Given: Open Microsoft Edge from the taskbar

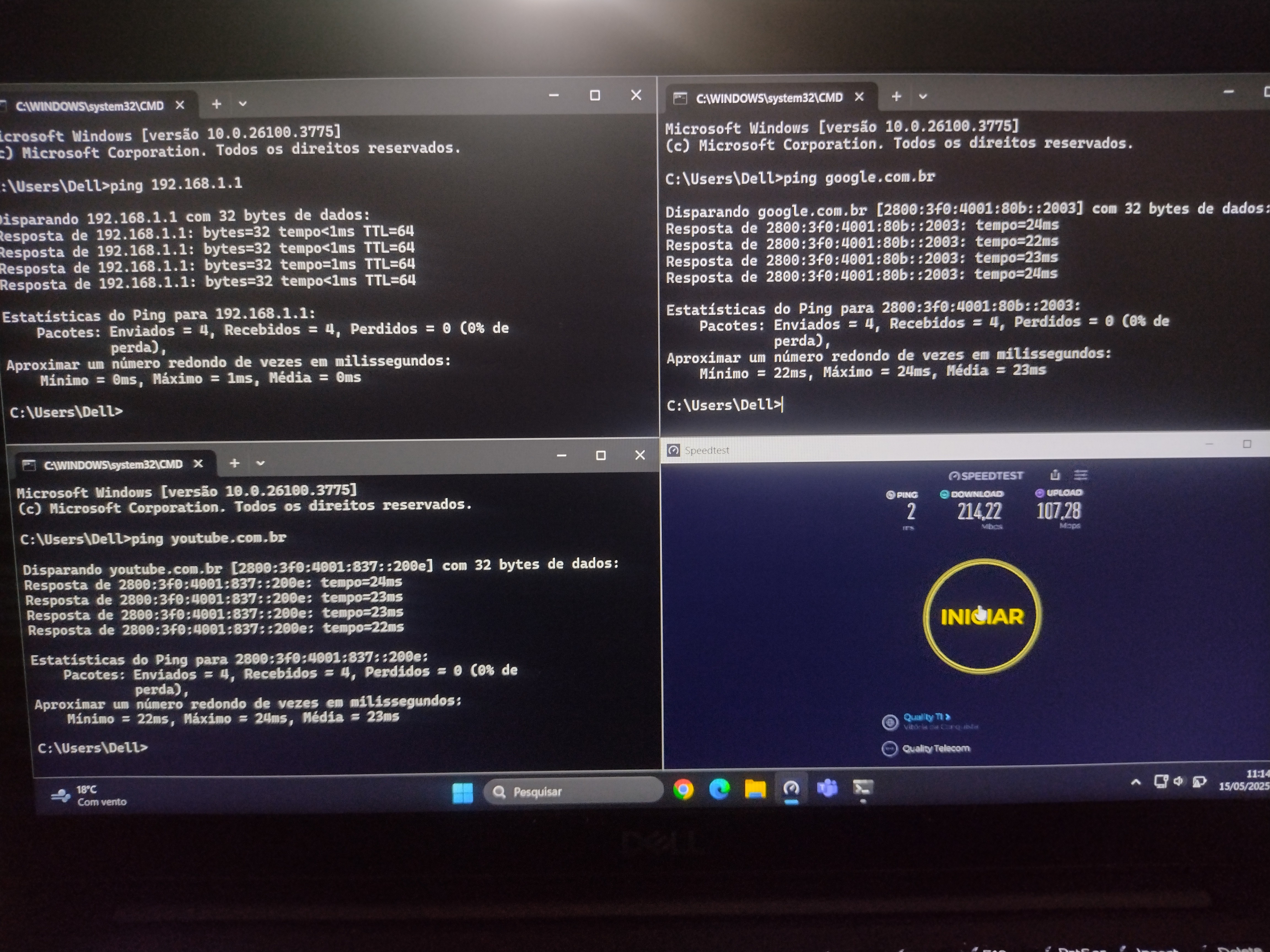Looking at the screenshot, I should coord(719,789).
